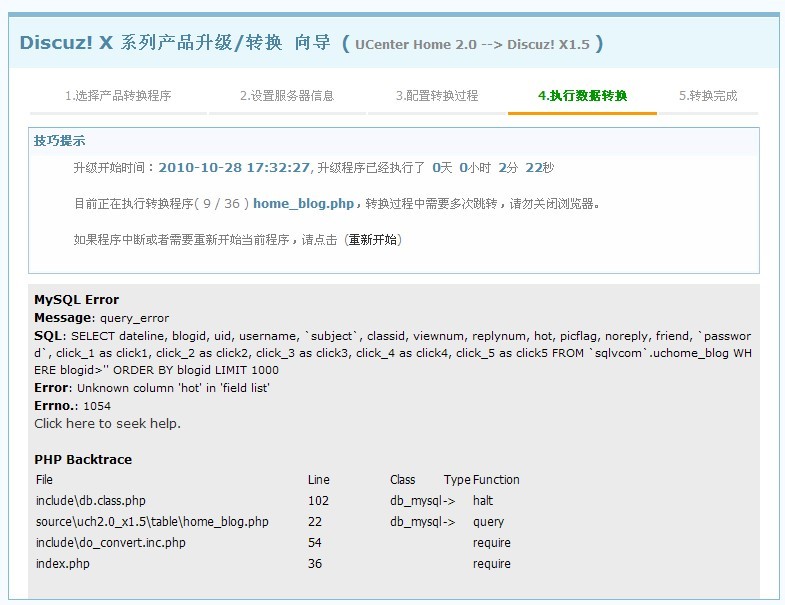
Task: Click the 技巧提示 heading
Action: (x=59, y=141)
